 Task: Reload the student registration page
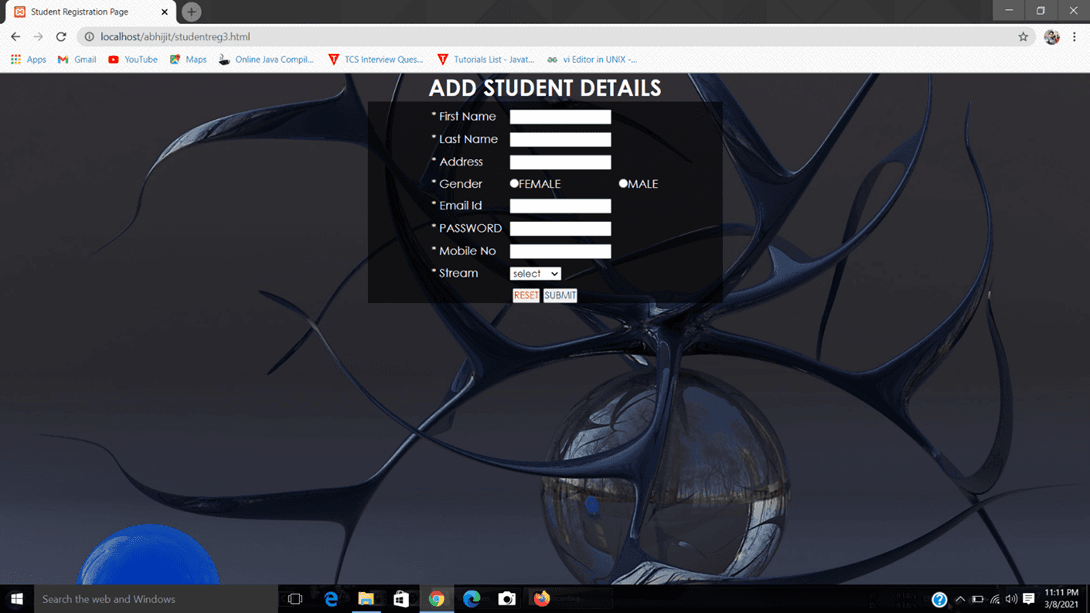pyautogui.click(x=61, y=37)
